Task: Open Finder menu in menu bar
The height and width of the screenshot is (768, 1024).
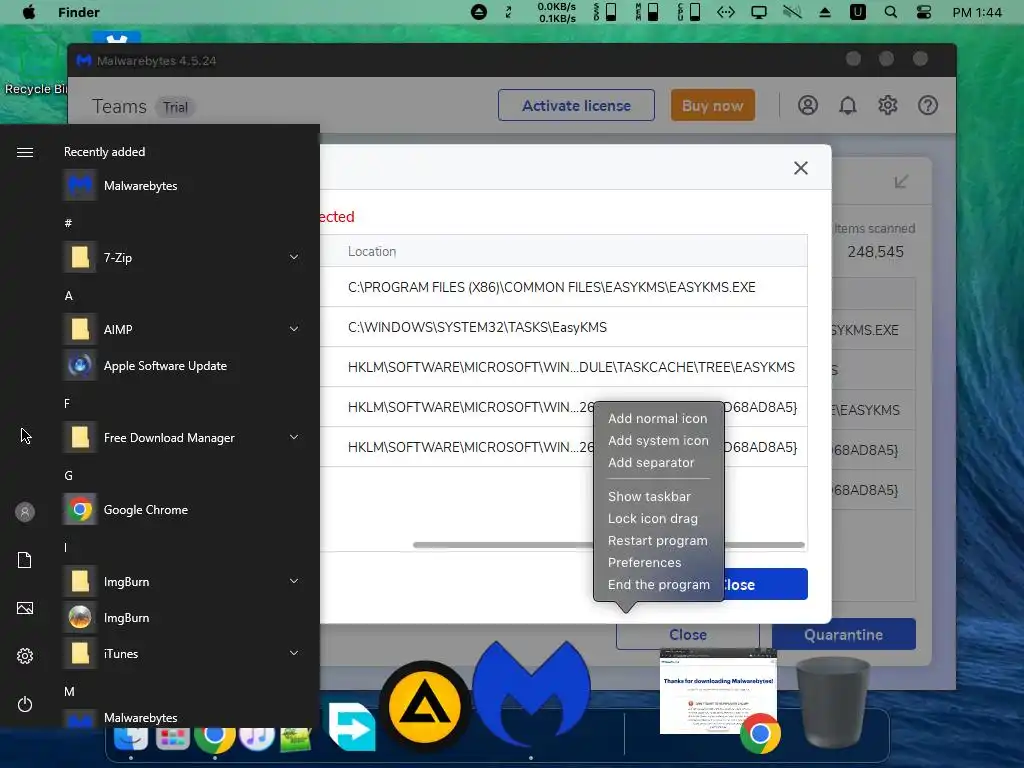Action: 78,12
